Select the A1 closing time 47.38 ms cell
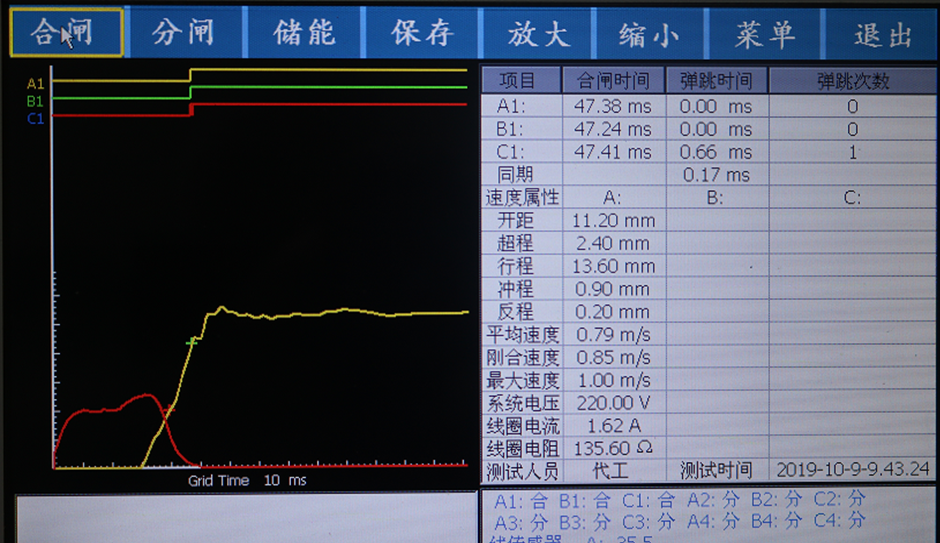The height and width of the screenshot is (543, 940). pyautogui.click(x=613, y=106)
